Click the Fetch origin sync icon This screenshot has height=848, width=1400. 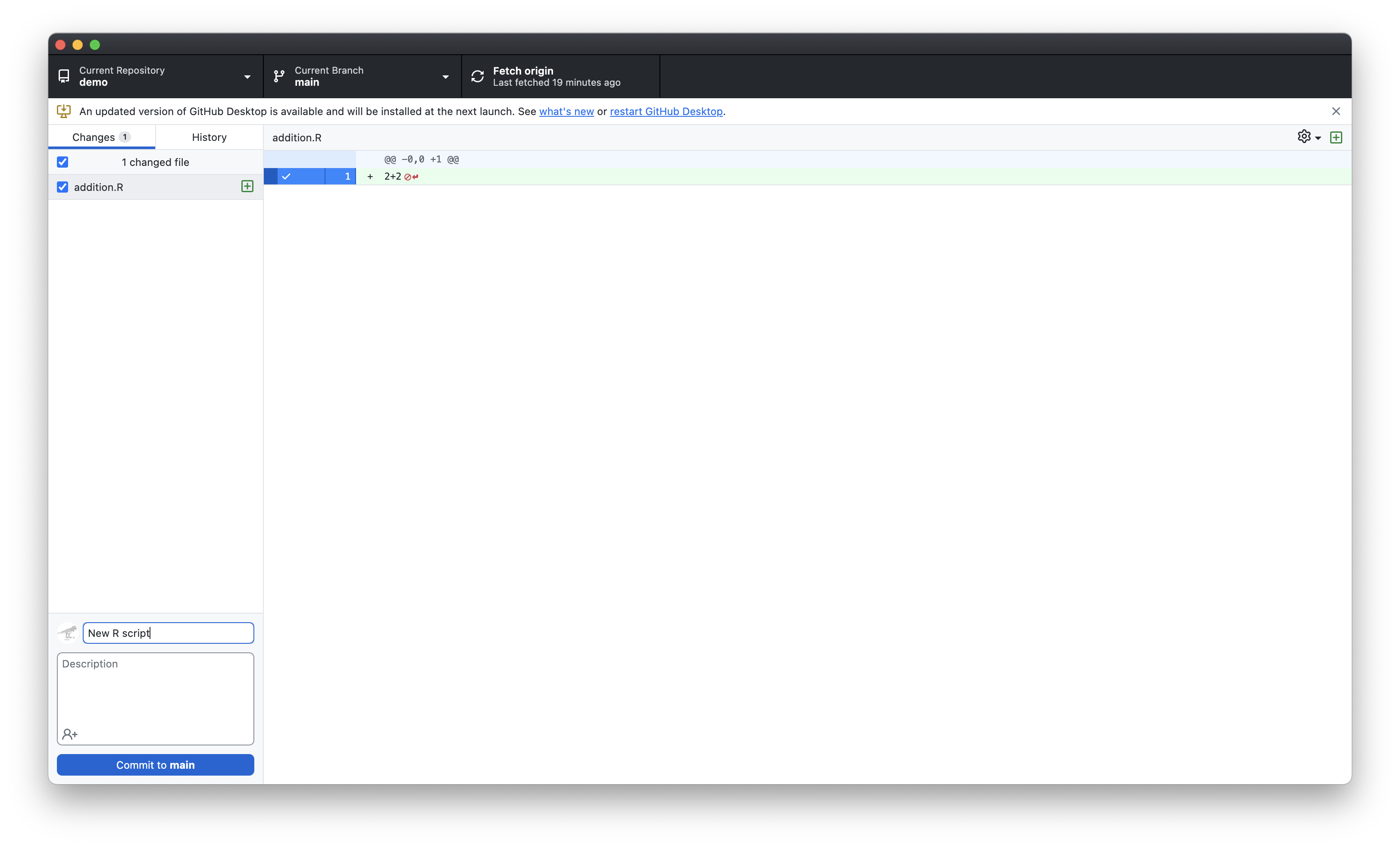[x=477, y=76]
